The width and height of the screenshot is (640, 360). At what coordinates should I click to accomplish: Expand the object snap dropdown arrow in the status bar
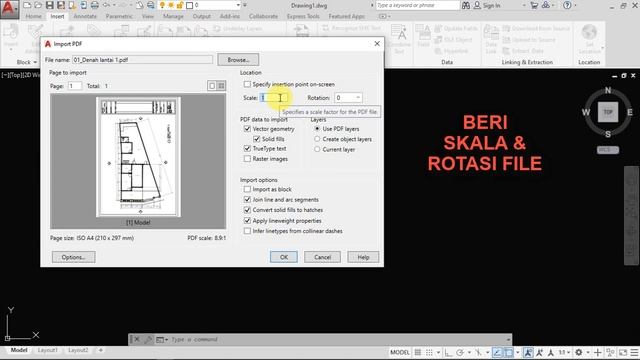(518, 352)
